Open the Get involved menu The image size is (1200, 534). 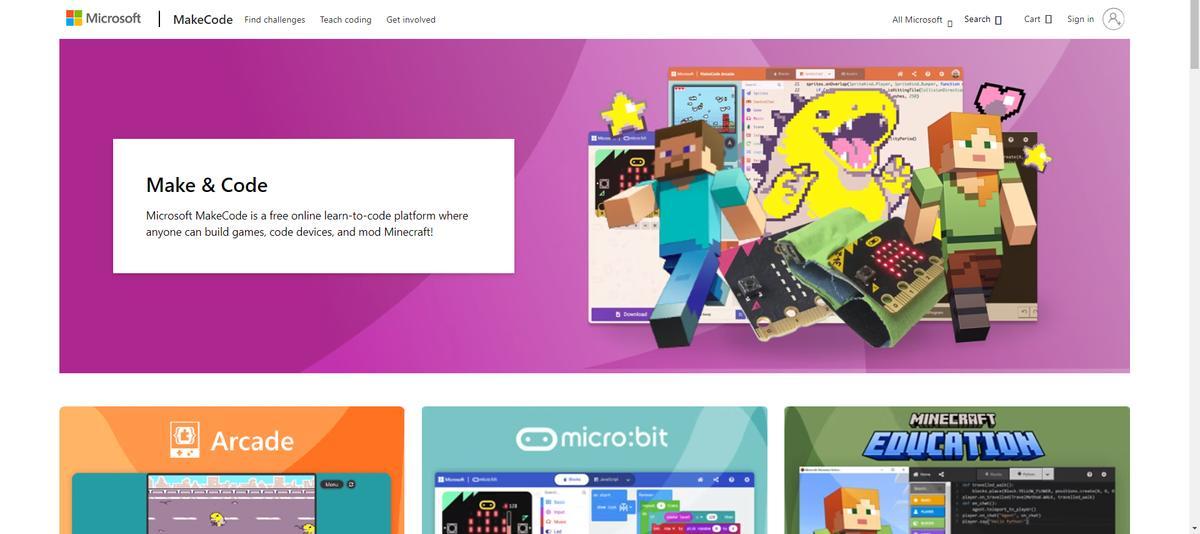click(411, 20)
